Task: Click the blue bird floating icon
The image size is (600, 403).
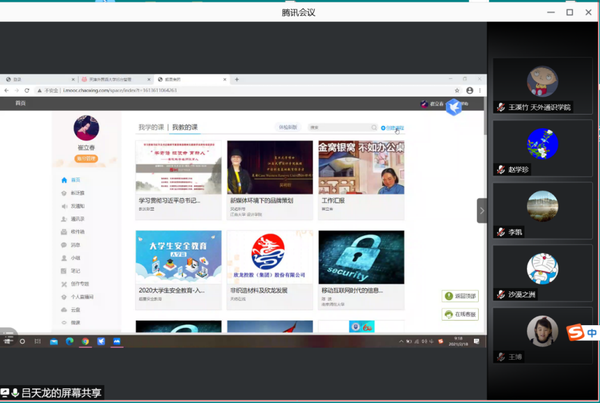Action: 454,106
